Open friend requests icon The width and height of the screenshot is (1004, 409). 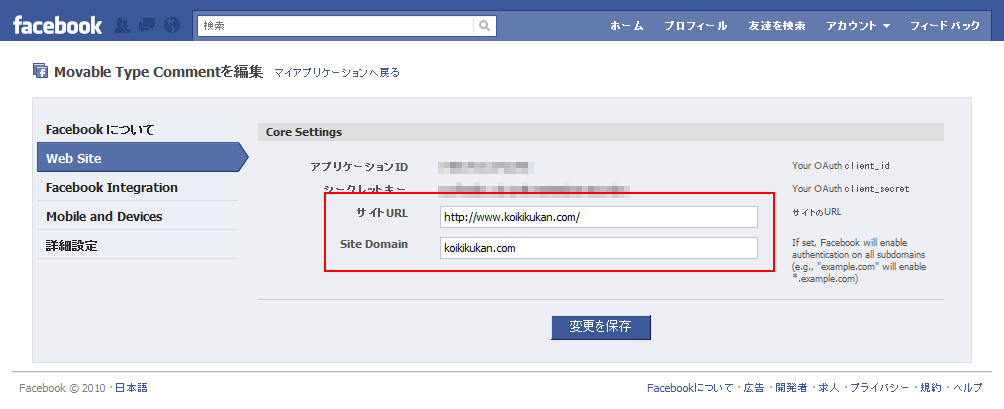(x=122, y=26)
